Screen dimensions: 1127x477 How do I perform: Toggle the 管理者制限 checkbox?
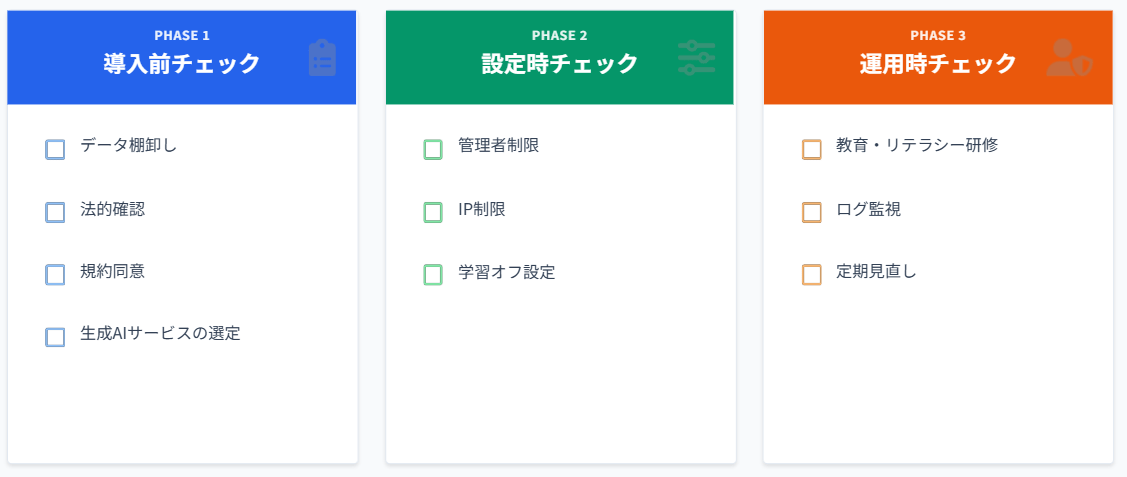[x=433, y=149]
